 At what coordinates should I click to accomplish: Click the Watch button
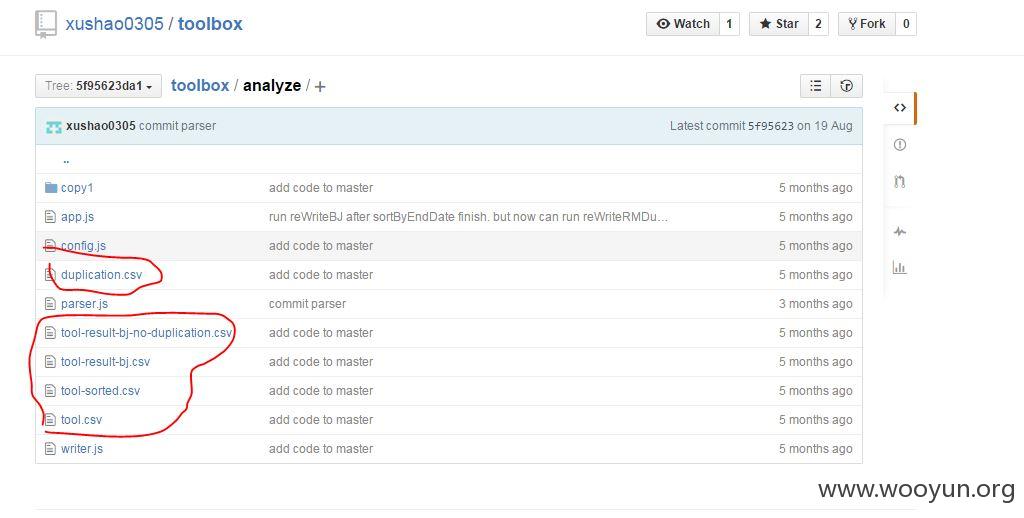pos(683,24)
